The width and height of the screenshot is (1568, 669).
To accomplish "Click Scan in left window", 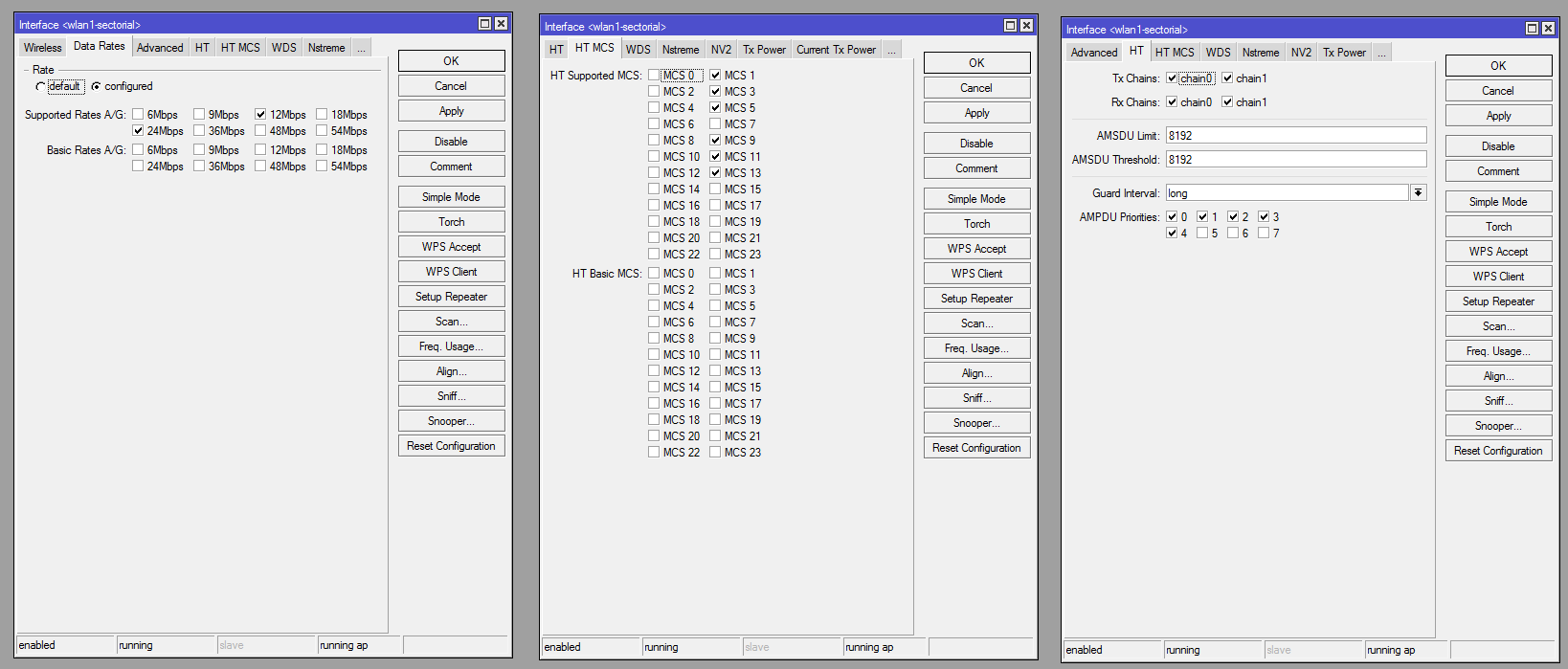I will pyautogui.click(x=451, y=321).
